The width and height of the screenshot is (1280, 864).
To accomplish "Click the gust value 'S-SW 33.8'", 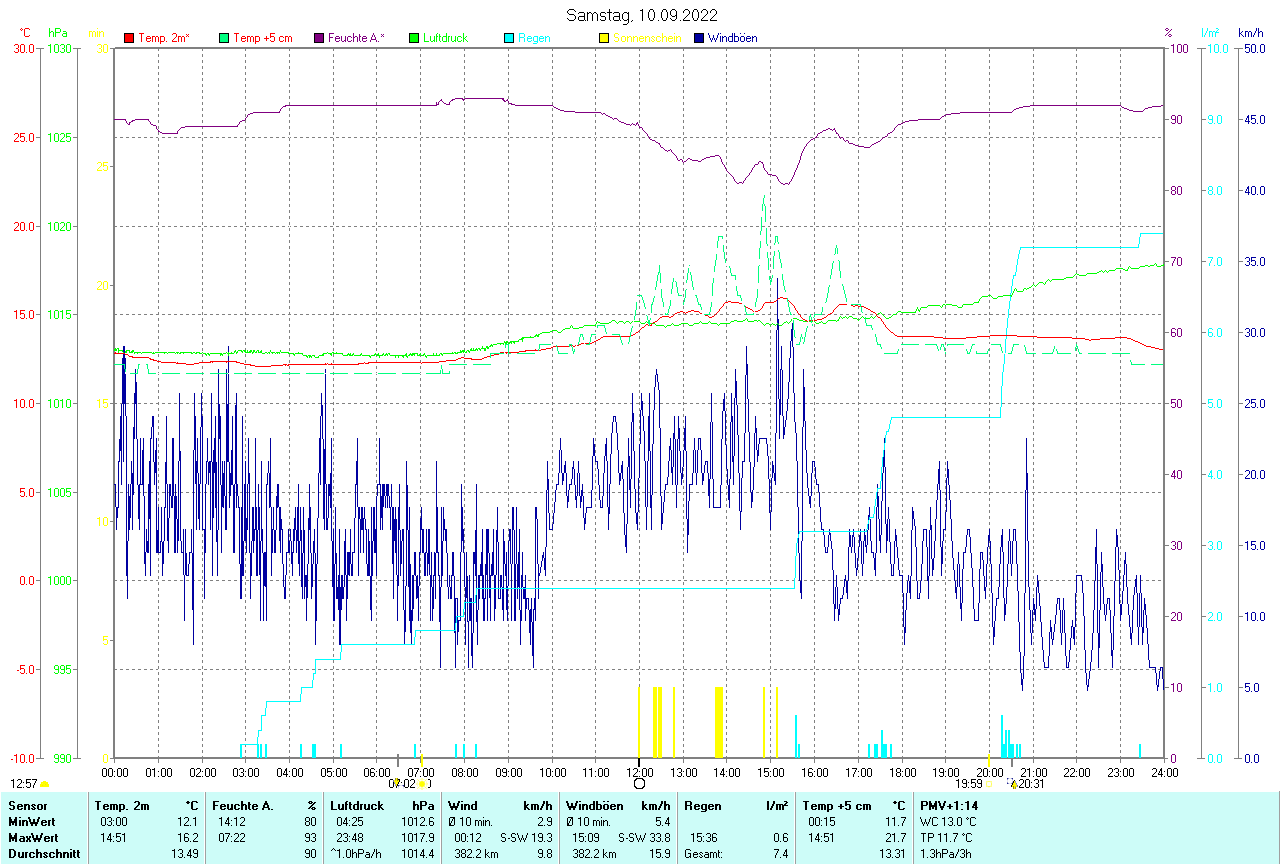I will pos(644,838).
